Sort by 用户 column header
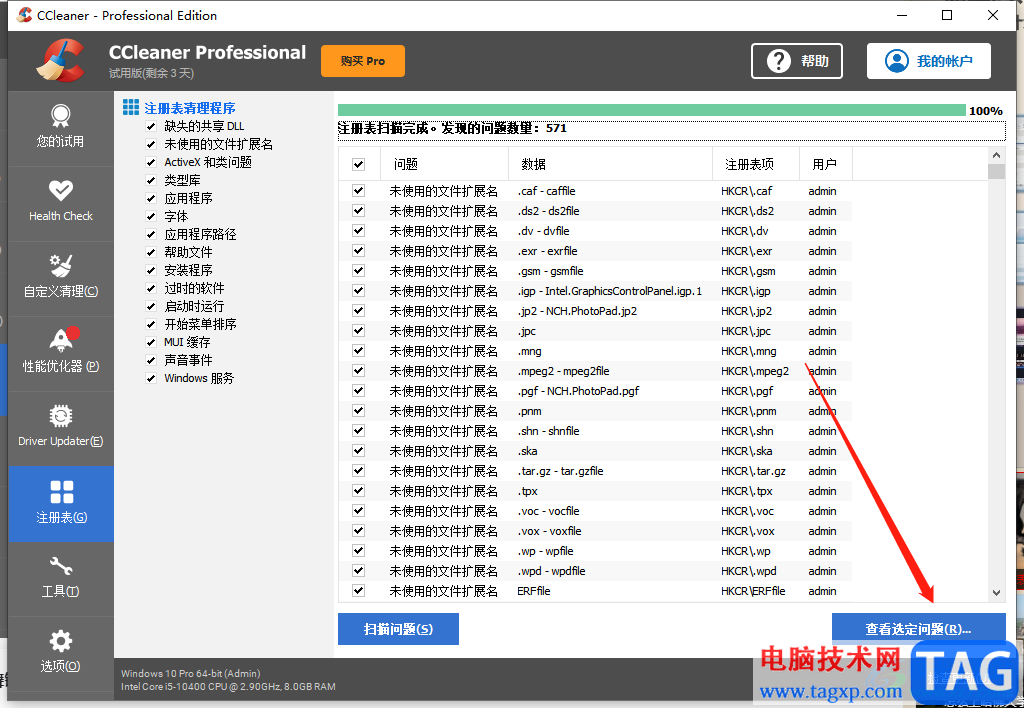Screen dimensions: 1024x708 (x=825, y=164)
